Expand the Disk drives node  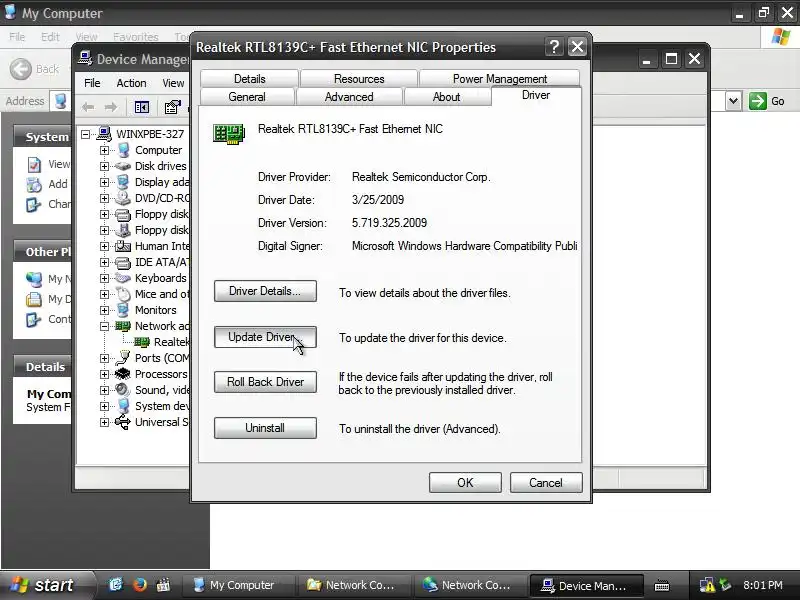point(104,166)
